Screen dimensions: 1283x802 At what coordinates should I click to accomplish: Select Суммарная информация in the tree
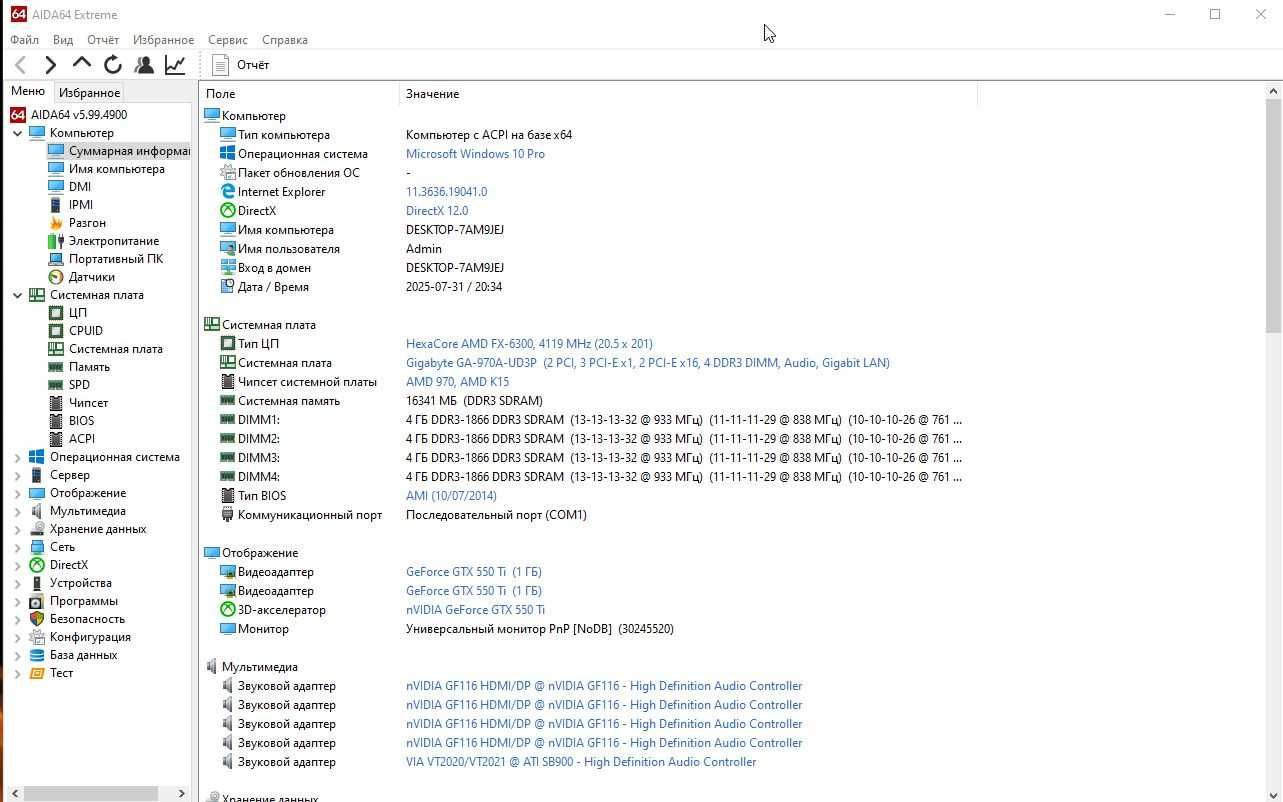coord(129,151)
